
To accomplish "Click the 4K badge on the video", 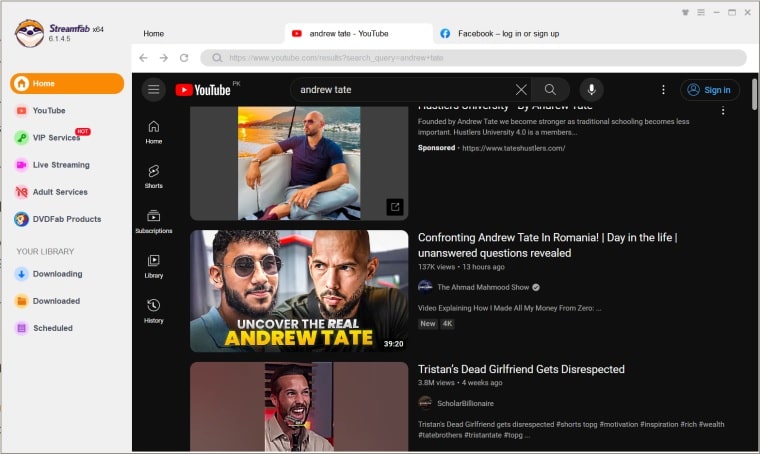I will point(447,324).
